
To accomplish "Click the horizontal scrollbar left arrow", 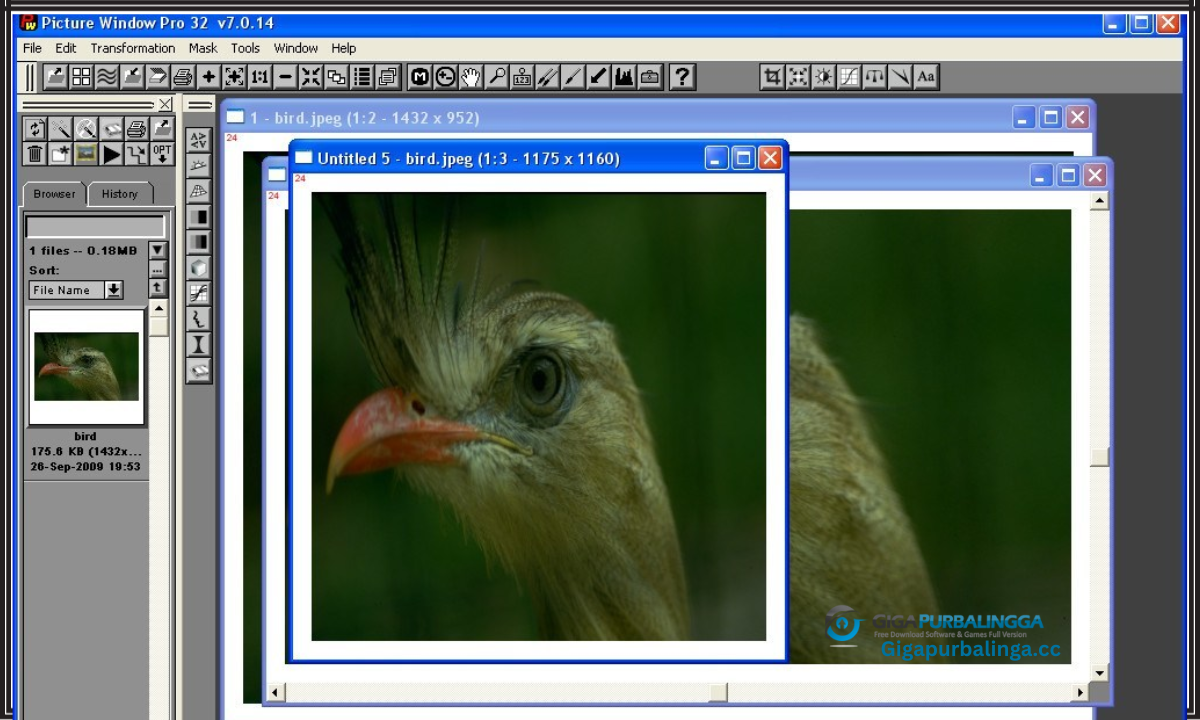I will click(x=276, y=692).
